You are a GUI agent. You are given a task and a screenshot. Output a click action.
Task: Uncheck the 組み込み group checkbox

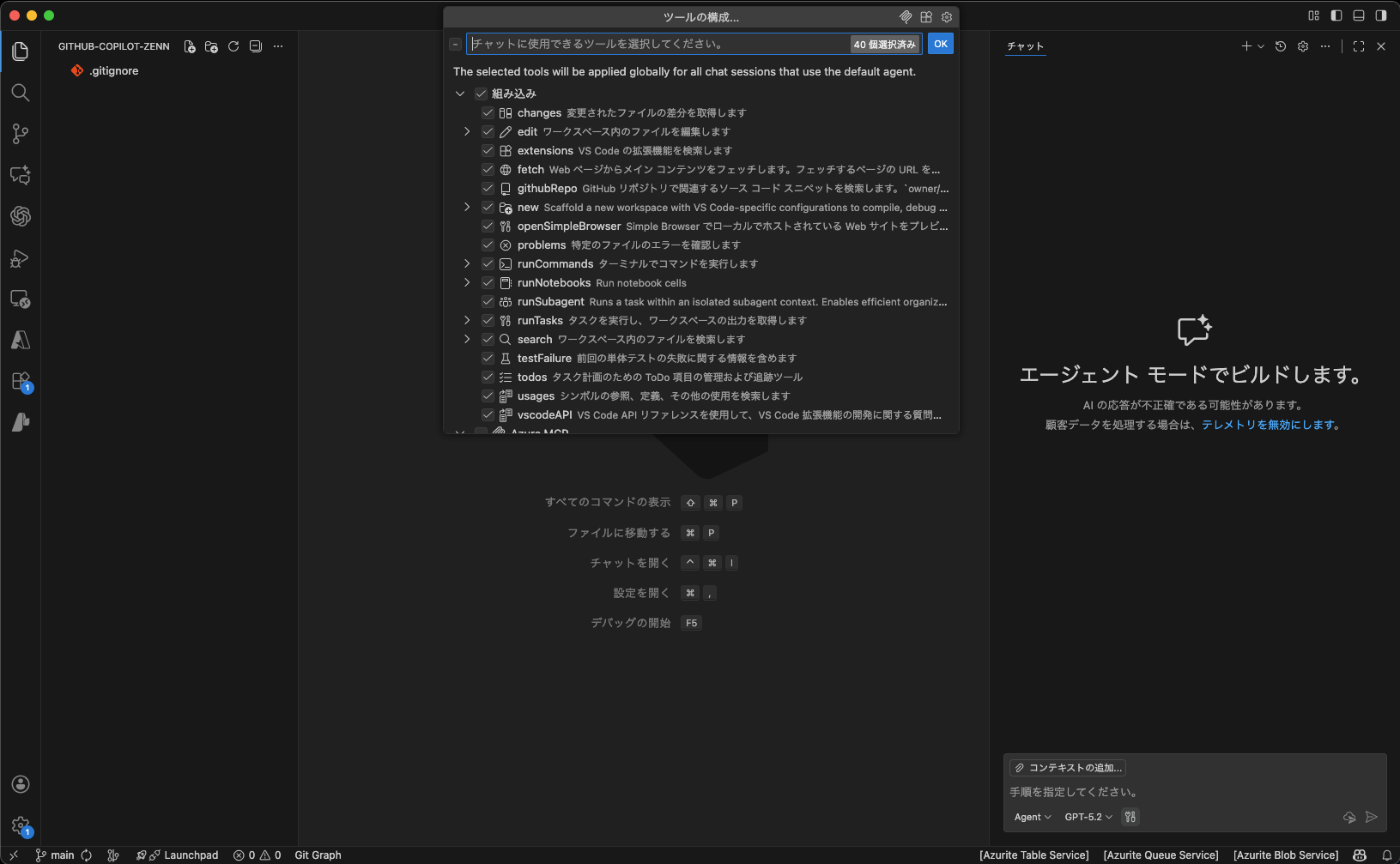coord(481,93)
